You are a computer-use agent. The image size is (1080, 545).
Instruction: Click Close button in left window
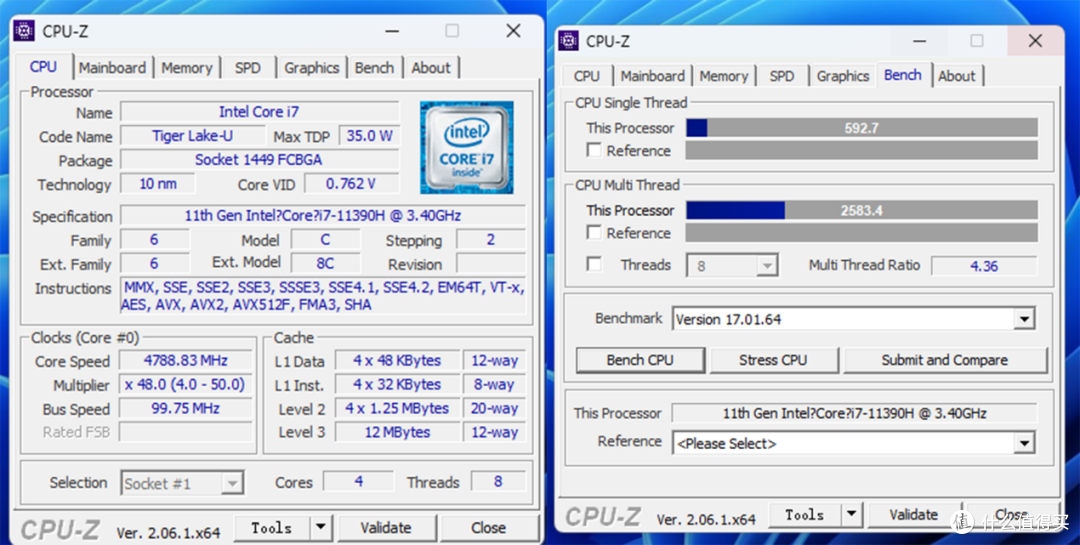tap(489, 528)
